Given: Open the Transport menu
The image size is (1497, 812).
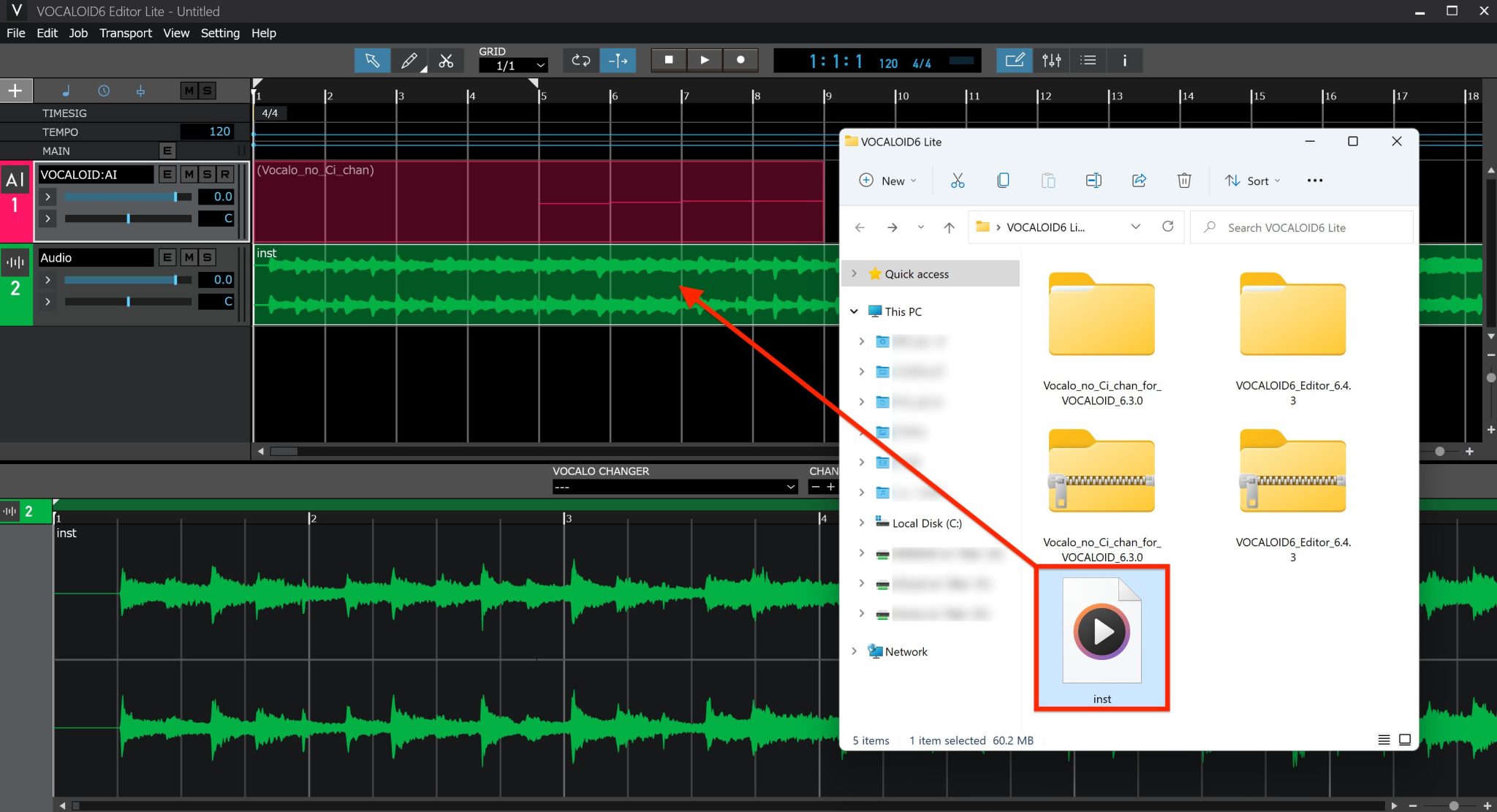Looking at the screenshot, I should click(x=125, y=33).
